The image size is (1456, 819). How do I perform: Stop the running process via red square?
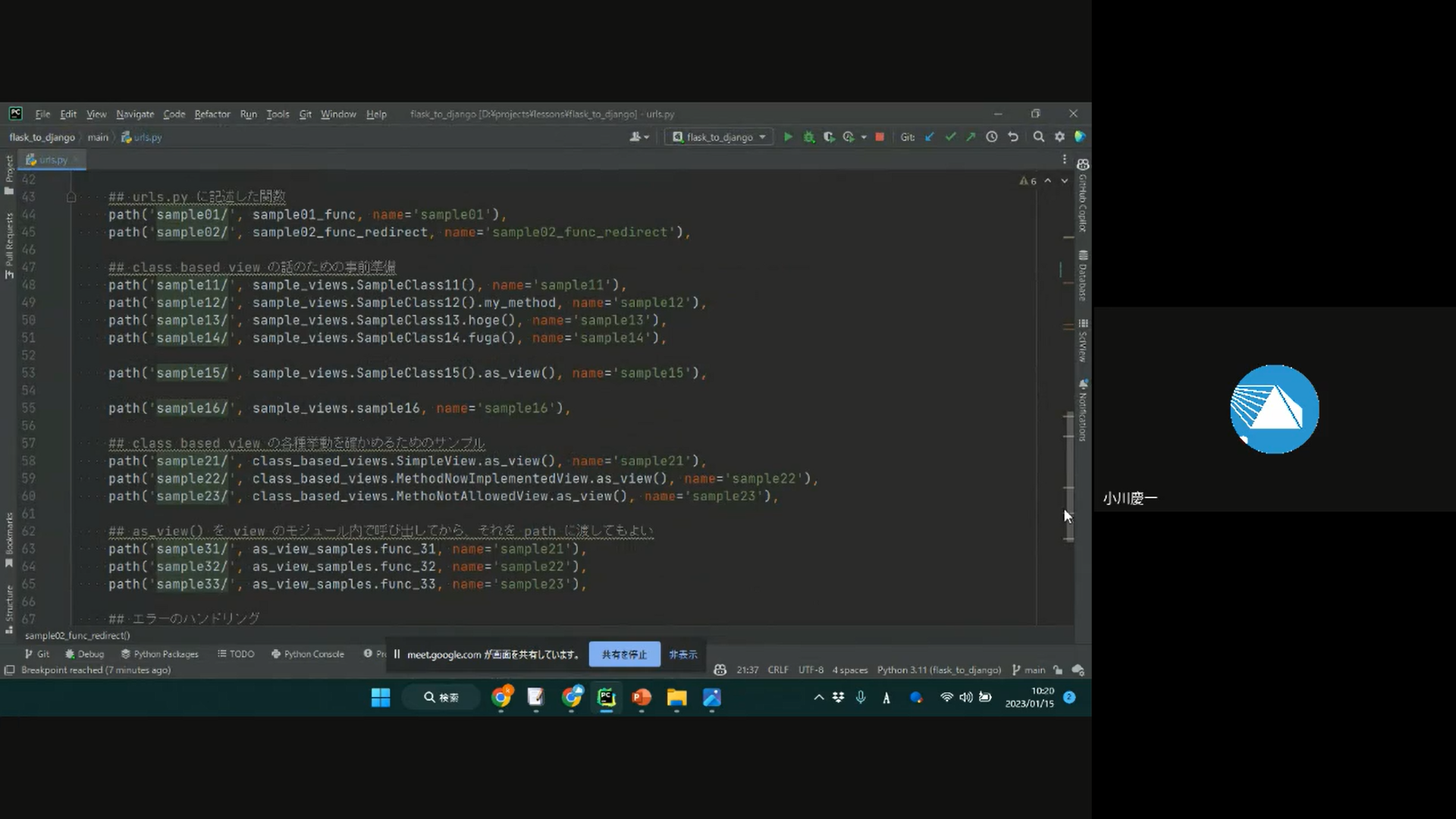tap(880, 136)
